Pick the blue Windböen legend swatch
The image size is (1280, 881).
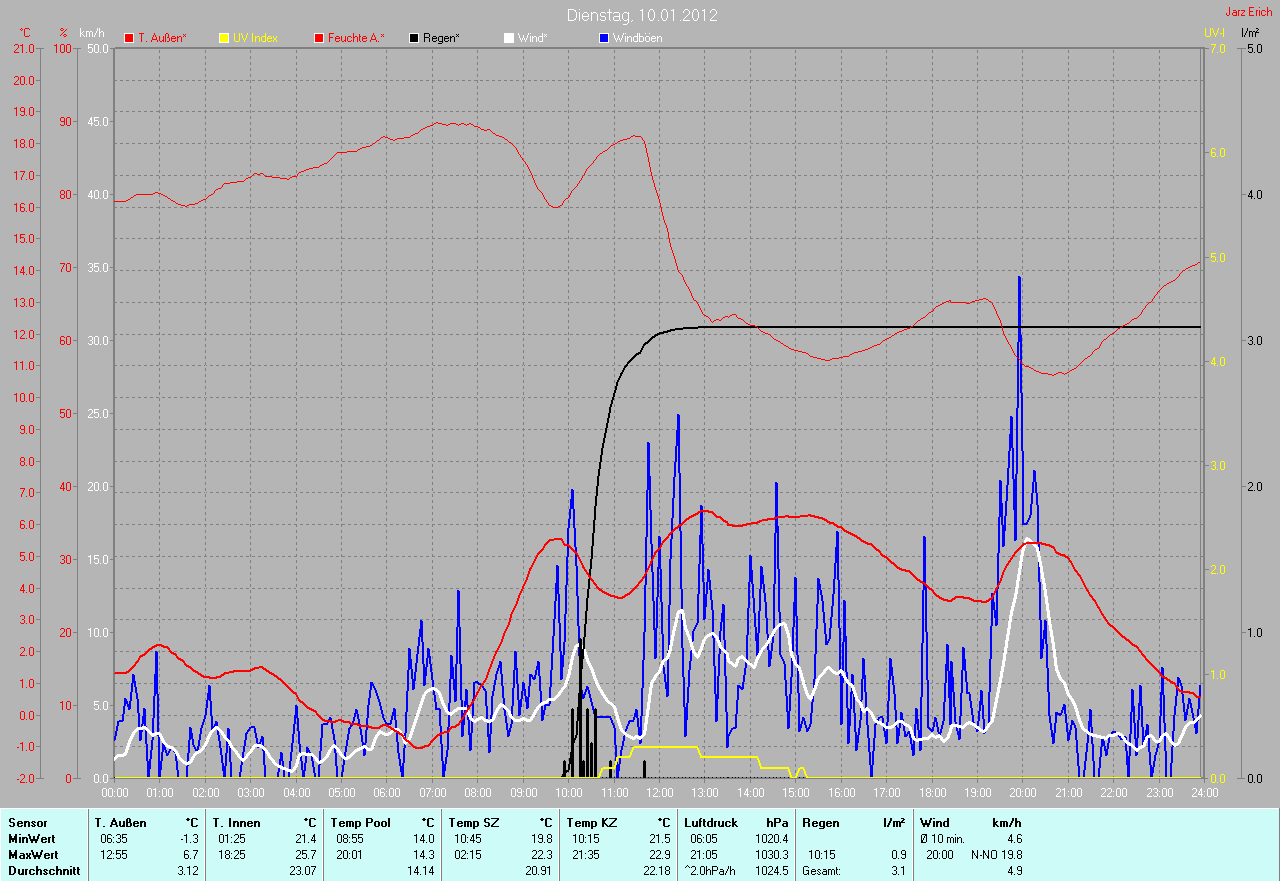pos(603,38)
